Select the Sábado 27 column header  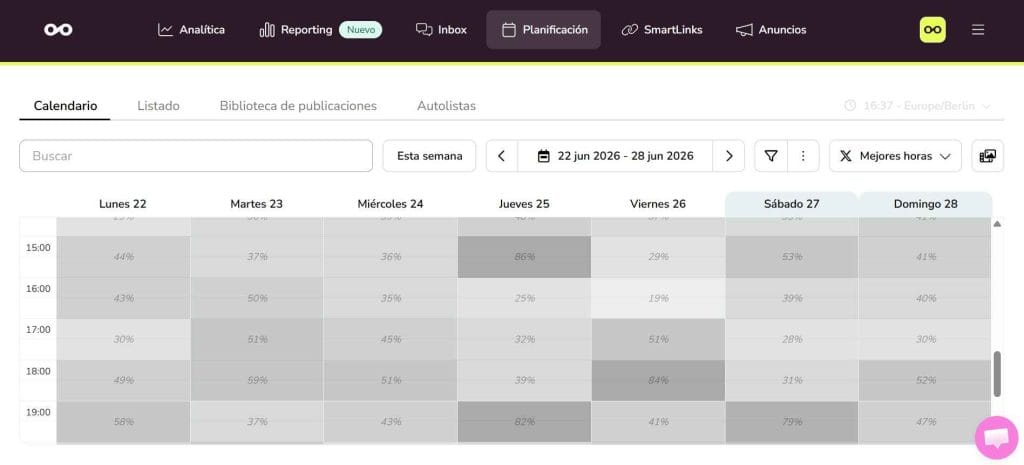coord(792,204)
